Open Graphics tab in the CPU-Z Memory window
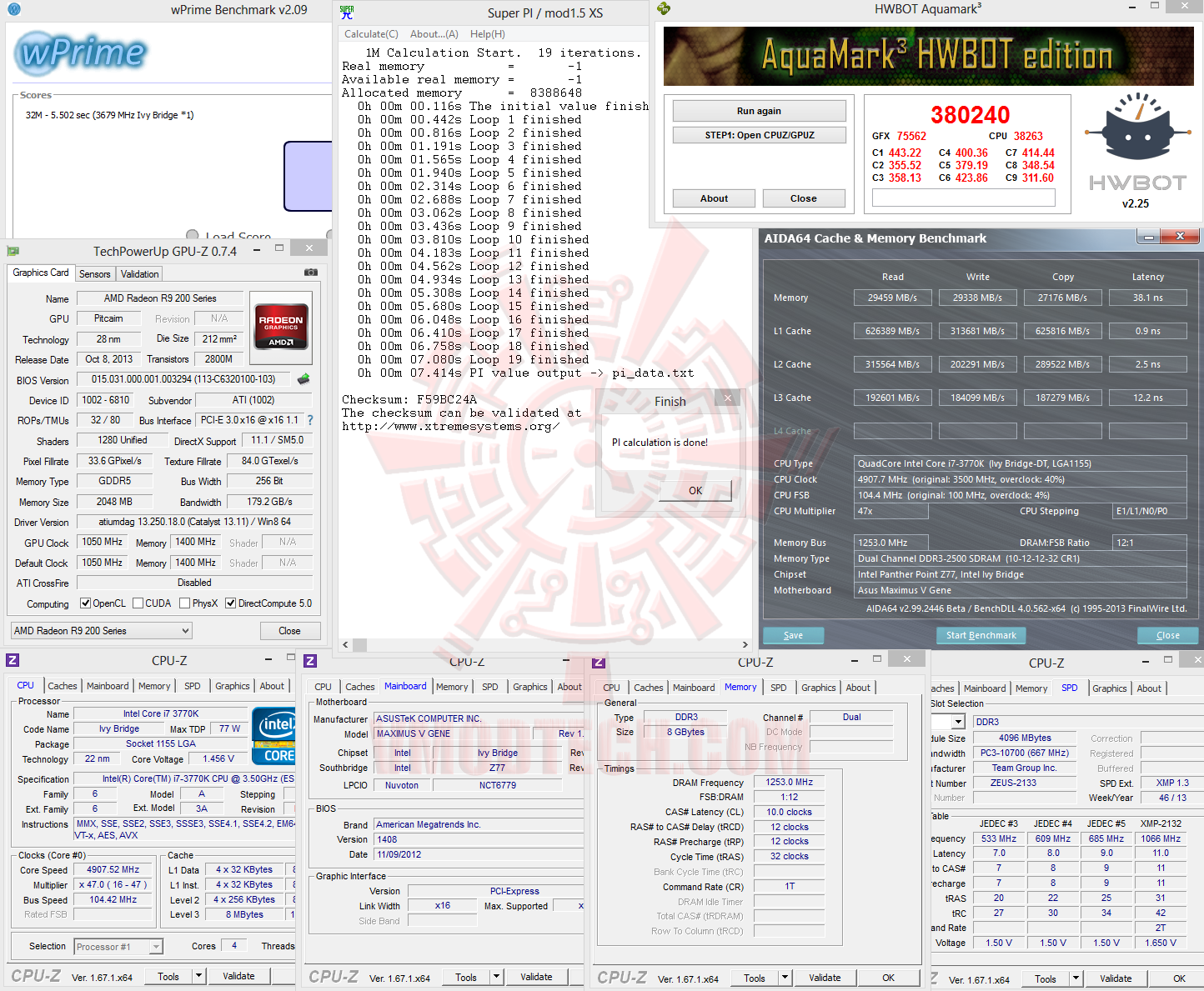Image resolution: width=1204 pixels, height=991 pixels. pyautogui.click(x=819, y=688)
